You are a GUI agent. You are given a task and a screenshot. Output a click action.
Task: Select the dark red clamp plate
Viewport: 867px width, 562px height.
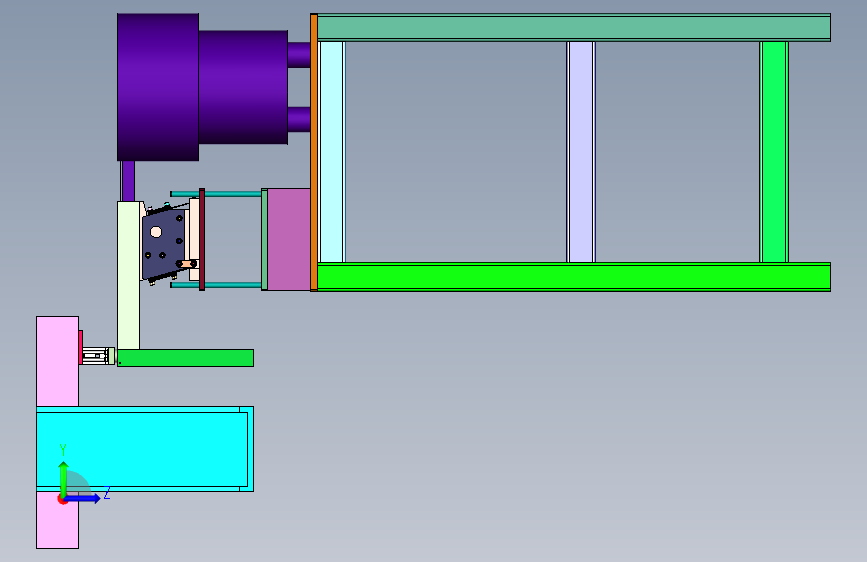click(202, 239)
